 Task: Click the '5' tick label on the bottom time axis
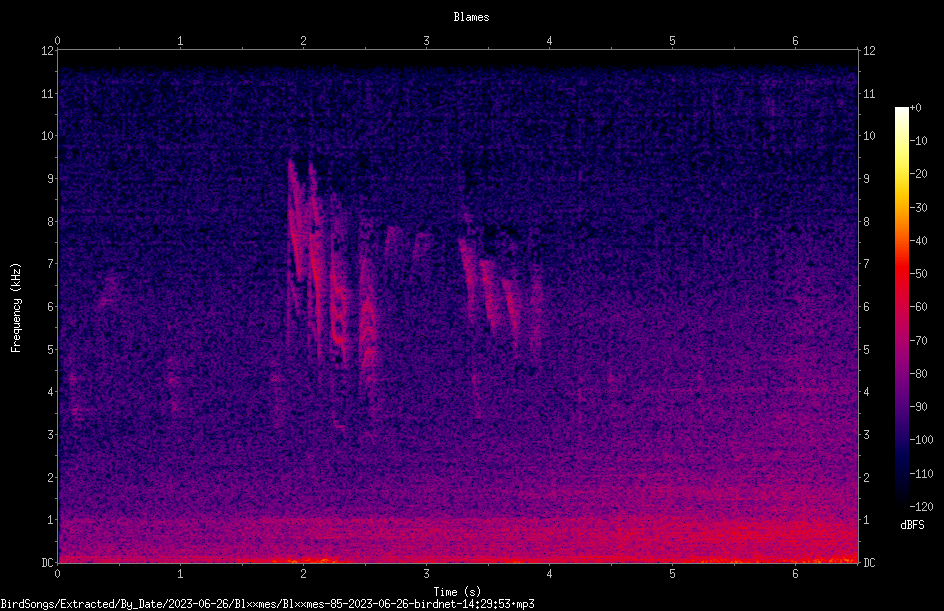[672, 574]
